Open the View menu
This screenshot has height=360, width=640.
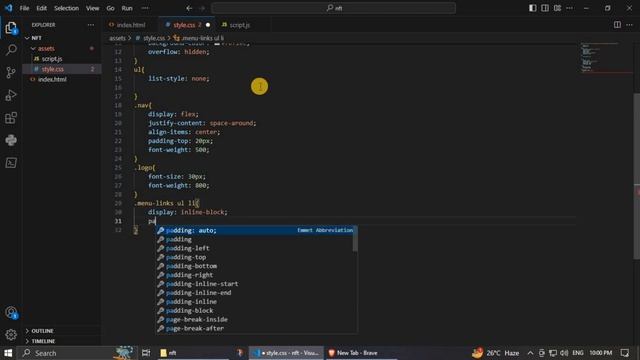click(x=93, y=8)
